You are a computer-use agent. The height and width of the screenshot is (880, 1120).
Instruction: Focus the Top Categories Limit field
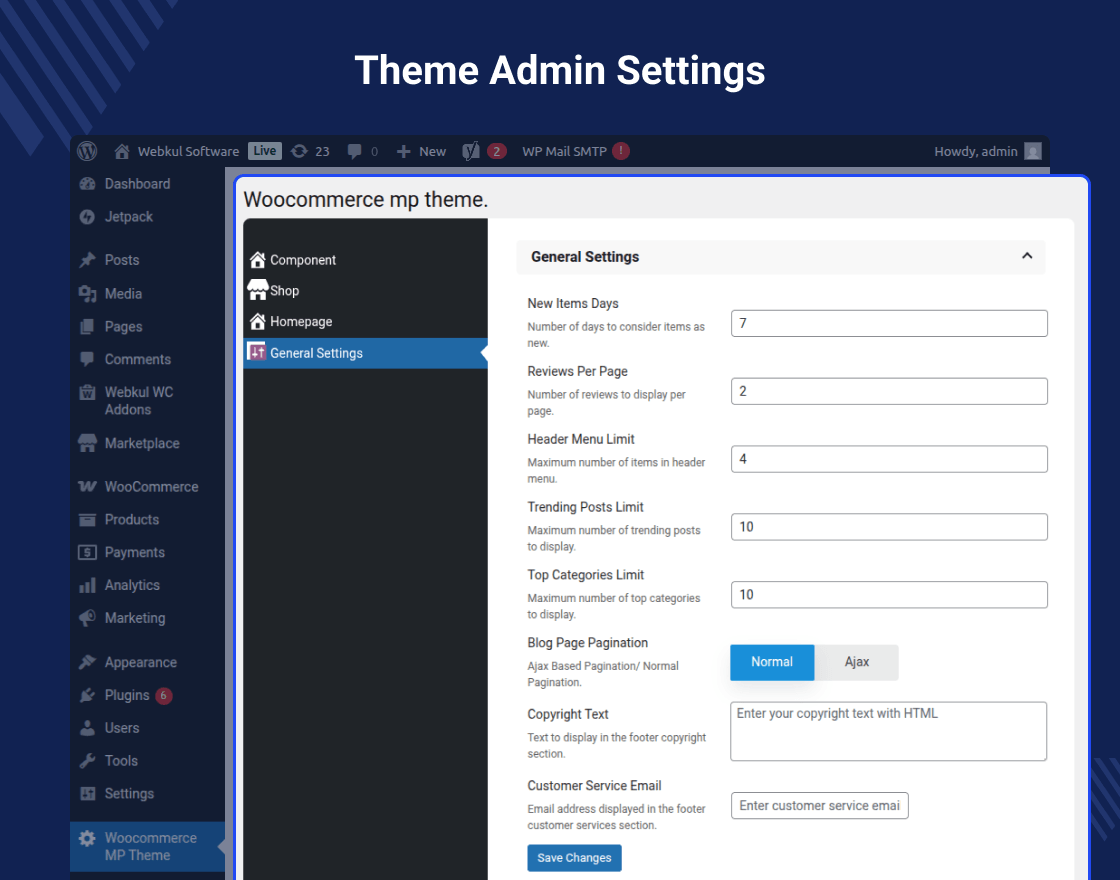889,595
